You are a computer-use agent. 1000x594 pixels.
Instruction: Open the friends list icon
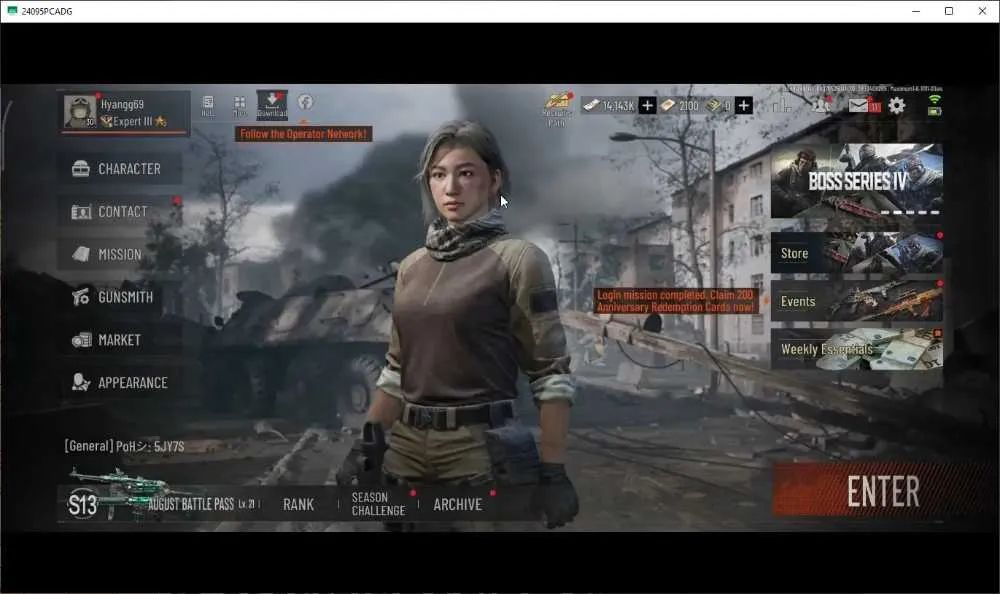(x=820, y=105)
